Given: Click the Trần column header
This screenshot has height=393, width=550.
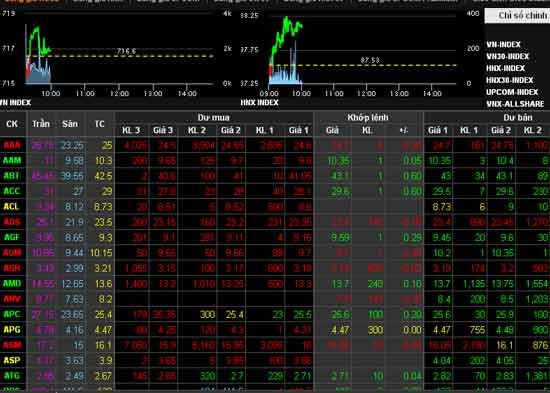Looking at the screenshot, I should tap(41, 124).
